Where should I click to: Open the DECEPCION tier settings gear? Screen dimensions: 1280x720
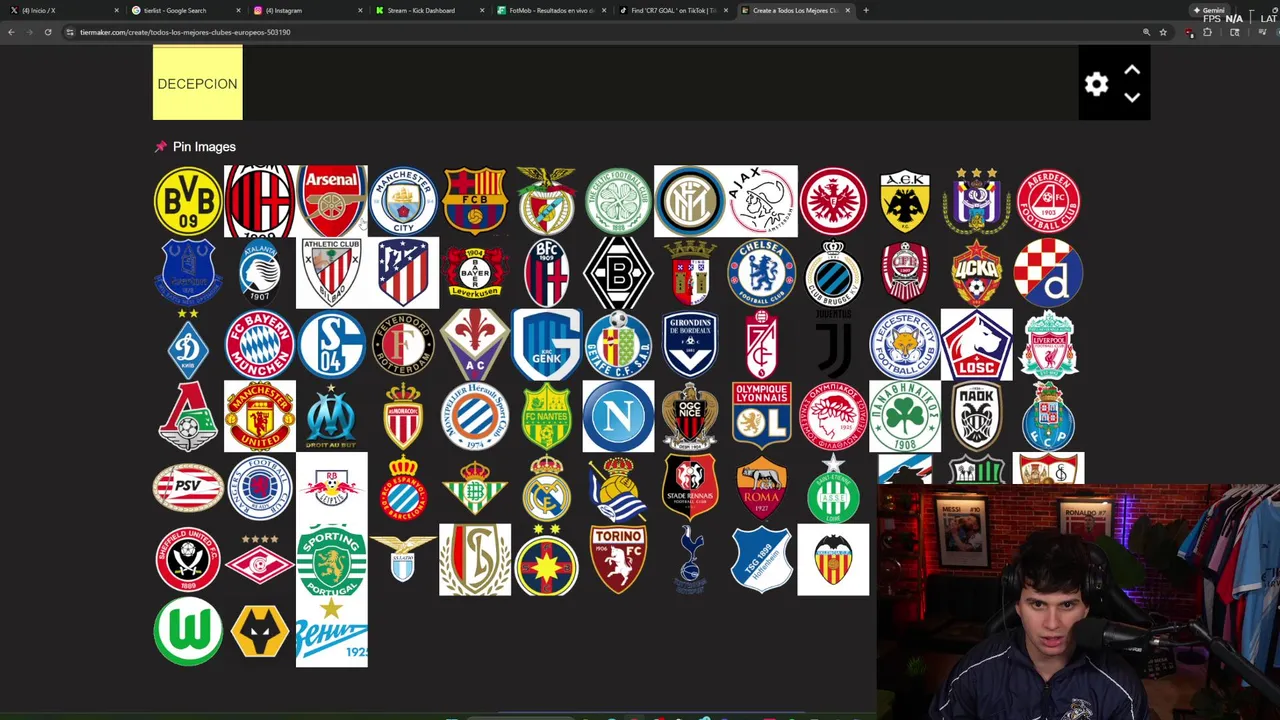coord(1097,84)
